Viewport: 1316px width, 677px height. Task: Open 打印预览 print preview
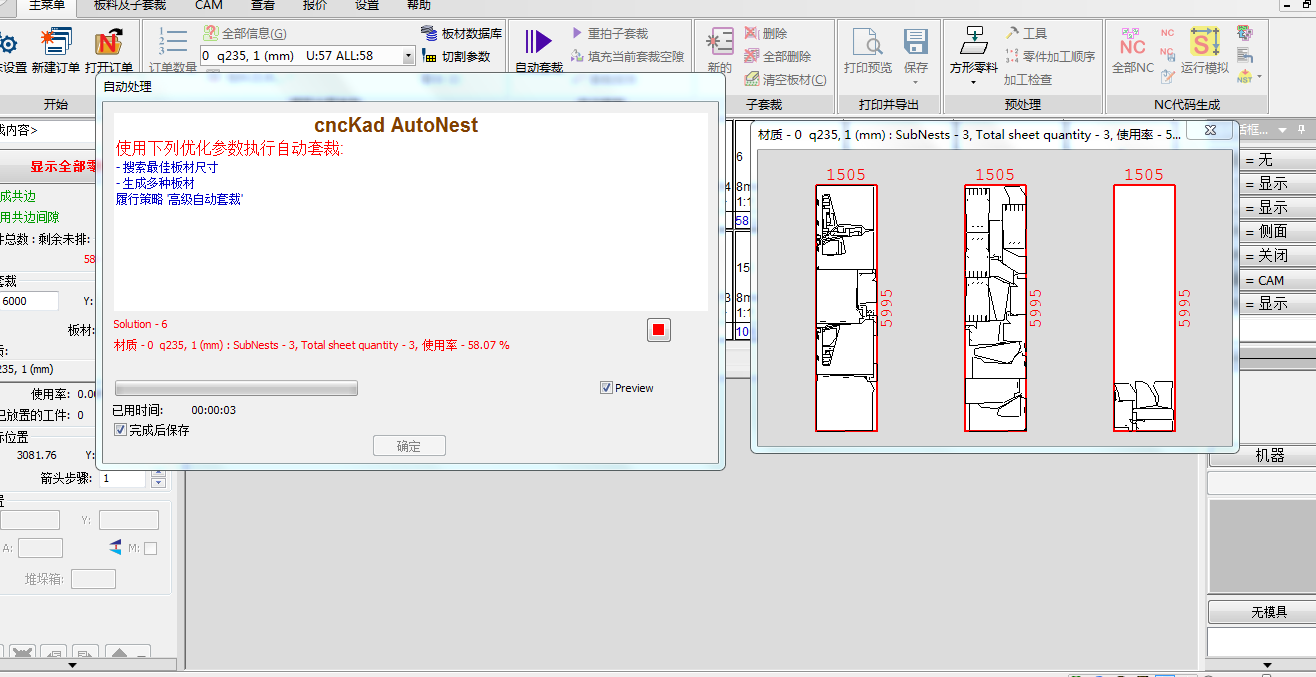867,50
